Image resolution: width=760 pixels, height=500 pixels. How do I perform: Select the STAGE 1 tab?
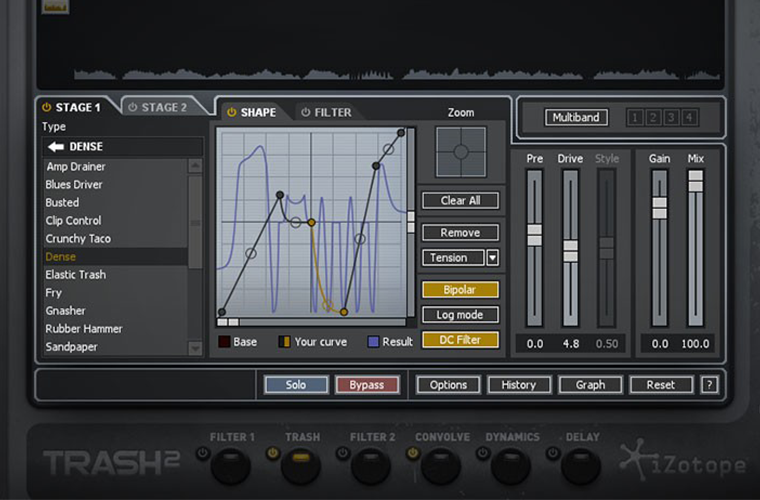pos(78,108)
